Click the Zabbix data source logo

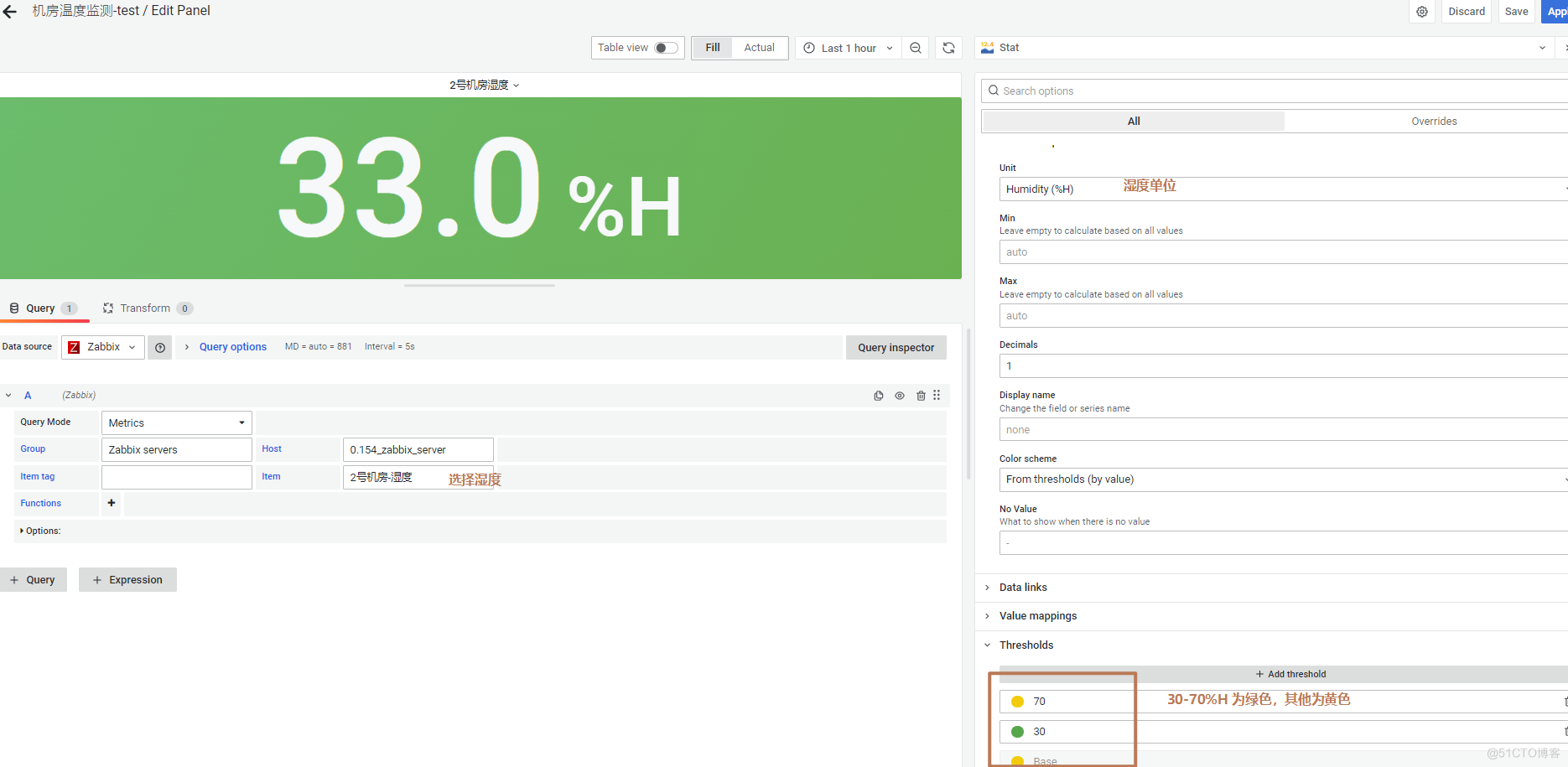pos(74,347)
